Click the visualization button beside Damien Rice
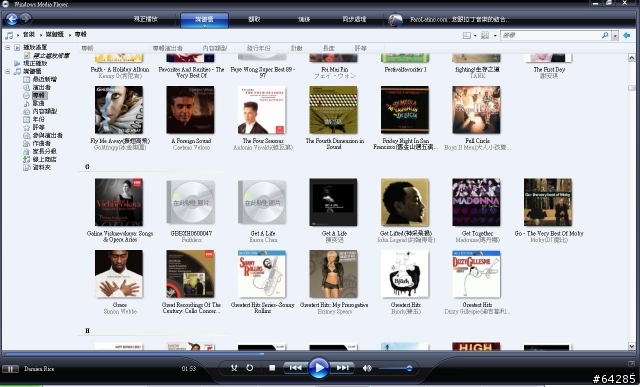 [x=10, y=369]
